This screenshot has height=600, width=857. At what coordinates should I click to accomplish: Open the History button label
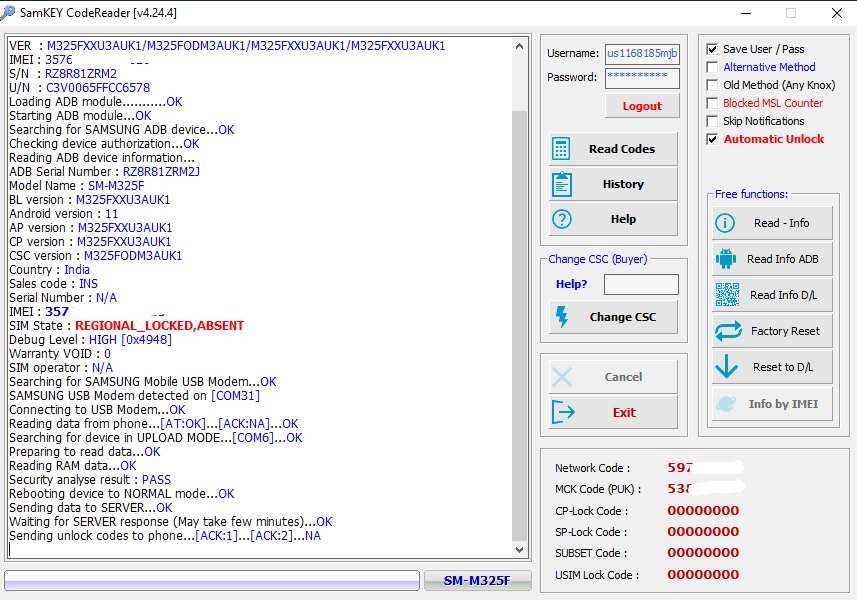click(x=623, y=184)
